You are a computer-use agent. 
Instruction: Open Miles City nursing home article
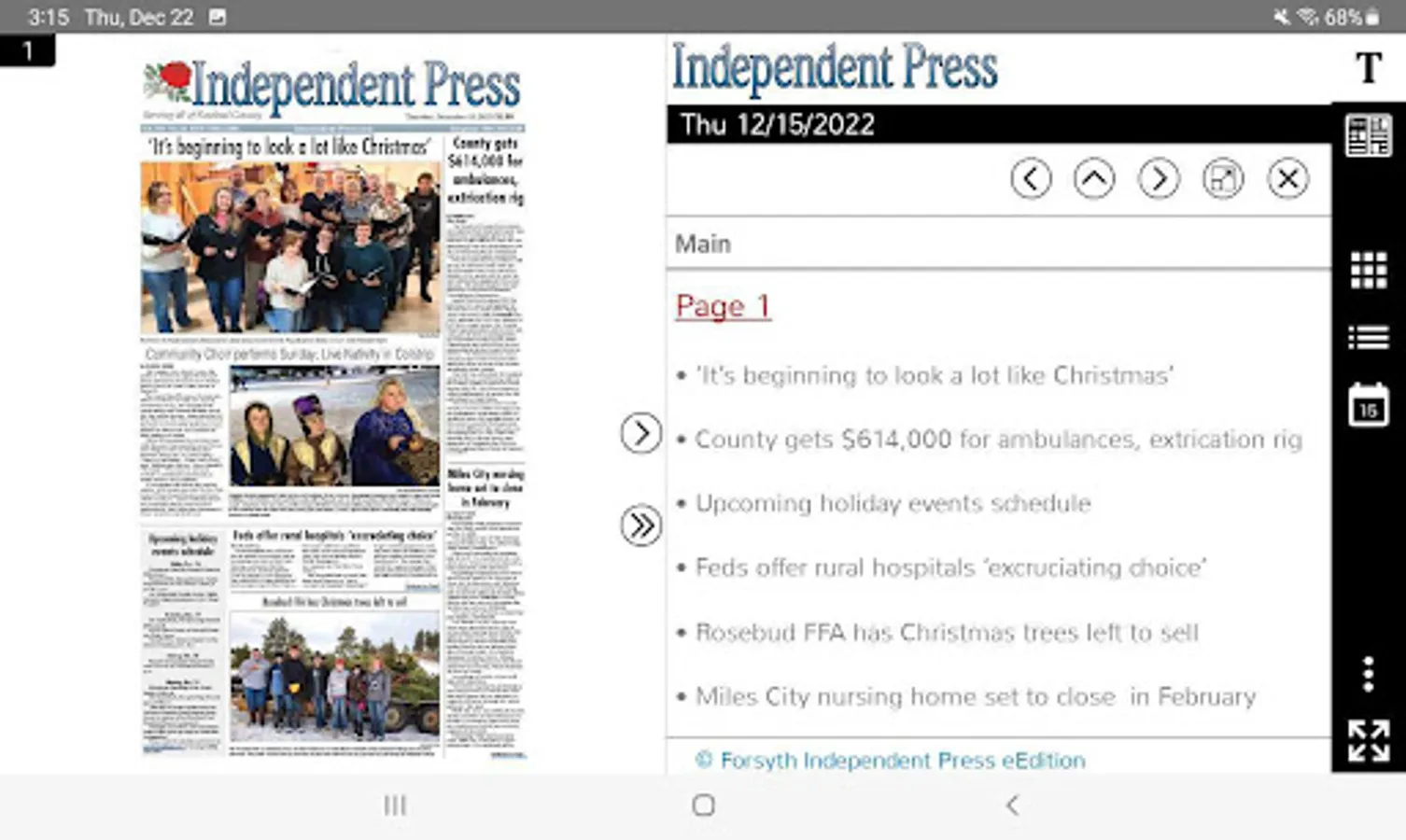coord(976,697)
